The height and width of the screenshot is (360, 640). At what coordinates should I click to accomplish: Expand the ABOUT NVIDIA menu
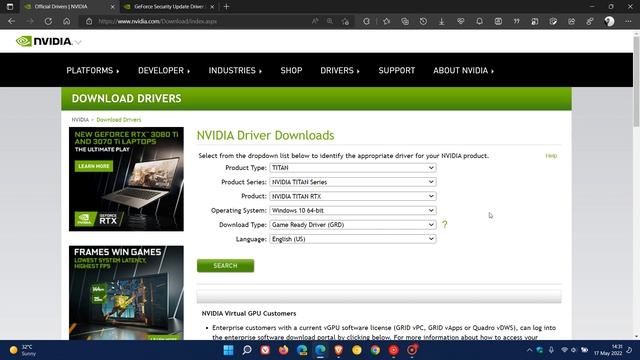click(x=463, y=71)
